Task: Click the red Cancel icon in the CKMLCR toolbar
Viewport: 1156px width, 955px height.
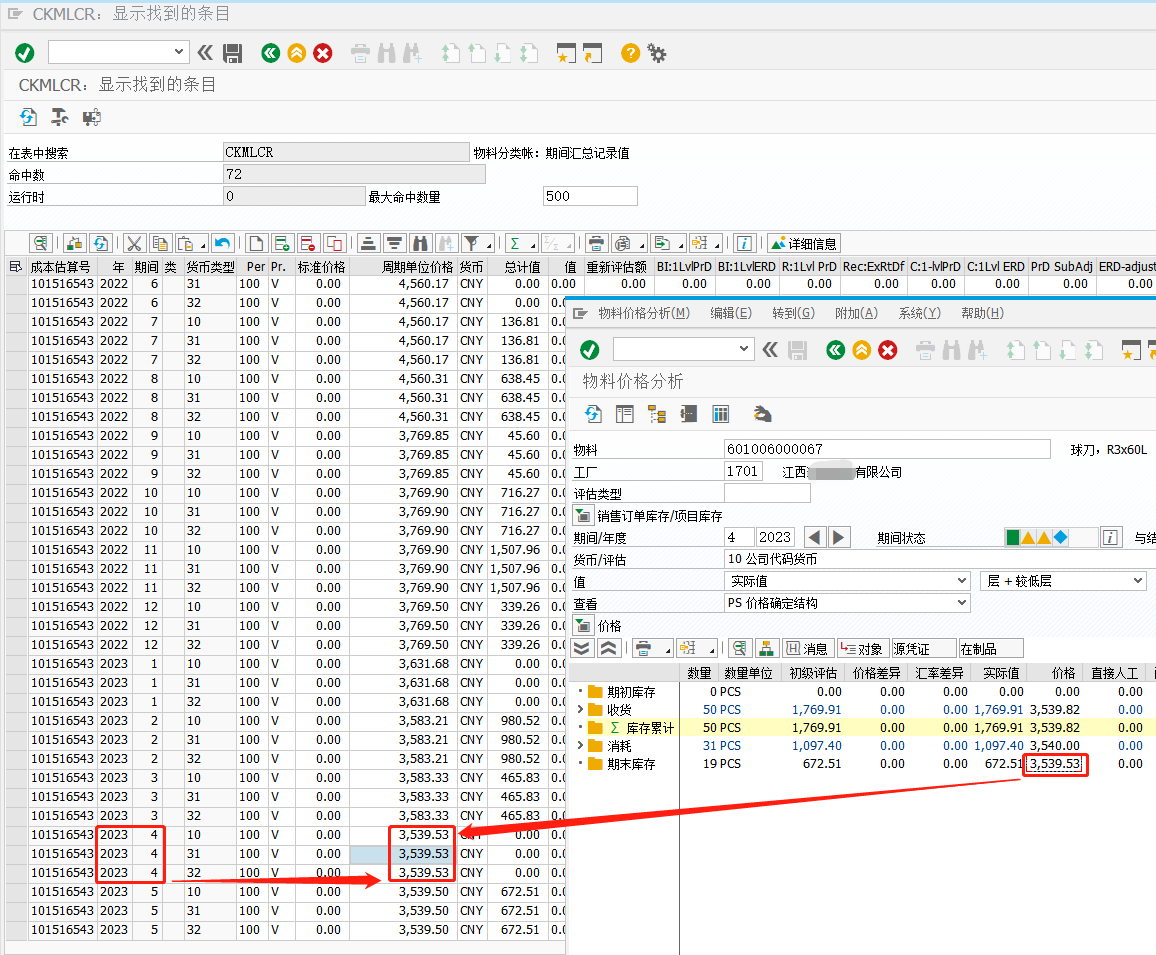Action: 322,53
